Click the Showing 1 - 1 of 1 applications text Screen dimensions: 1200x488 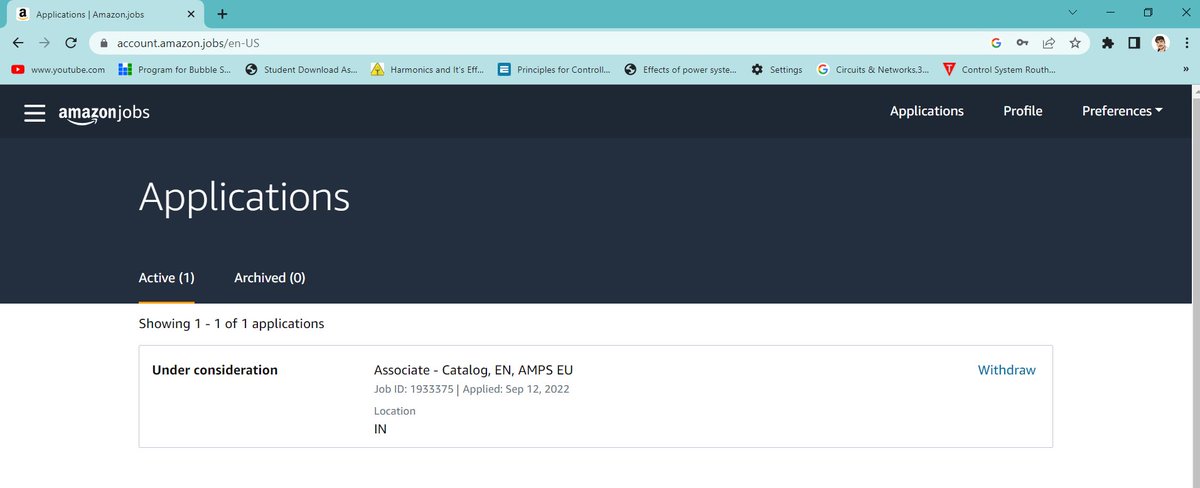(x=231, y=324)
